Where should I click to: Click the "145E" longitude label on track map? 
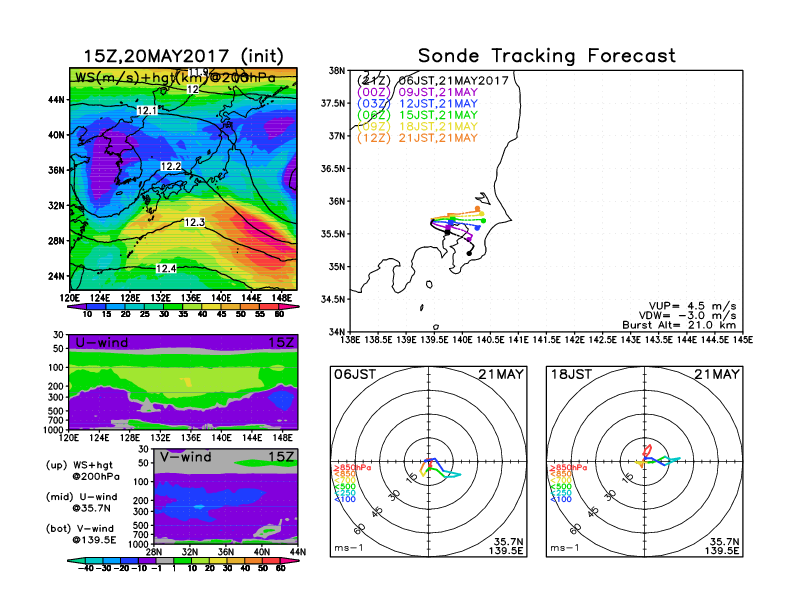point(743,340)
